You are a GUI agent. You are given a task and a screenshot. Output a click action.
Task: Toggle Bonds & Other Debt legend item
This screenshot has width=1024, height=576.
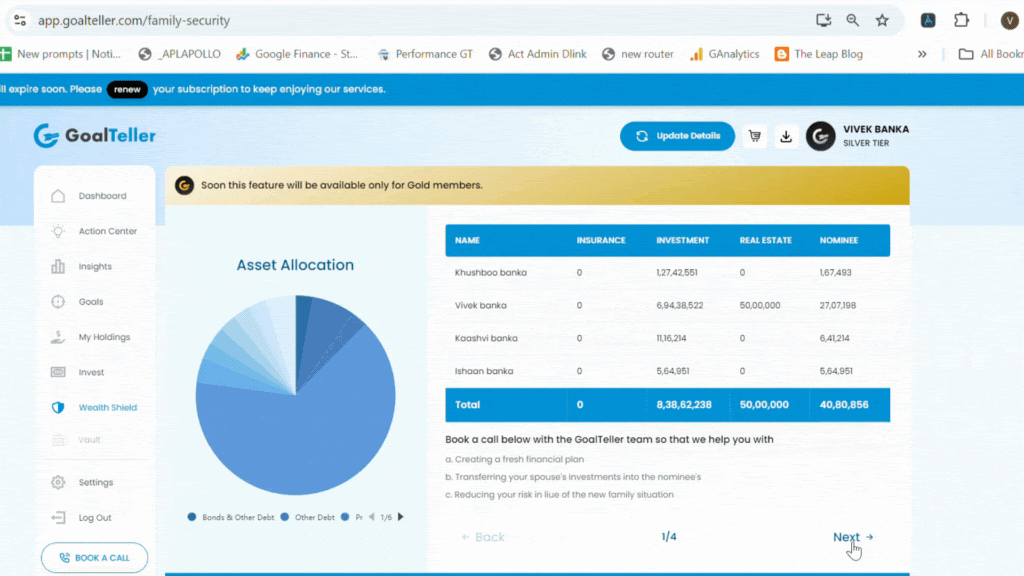[231, 517]
